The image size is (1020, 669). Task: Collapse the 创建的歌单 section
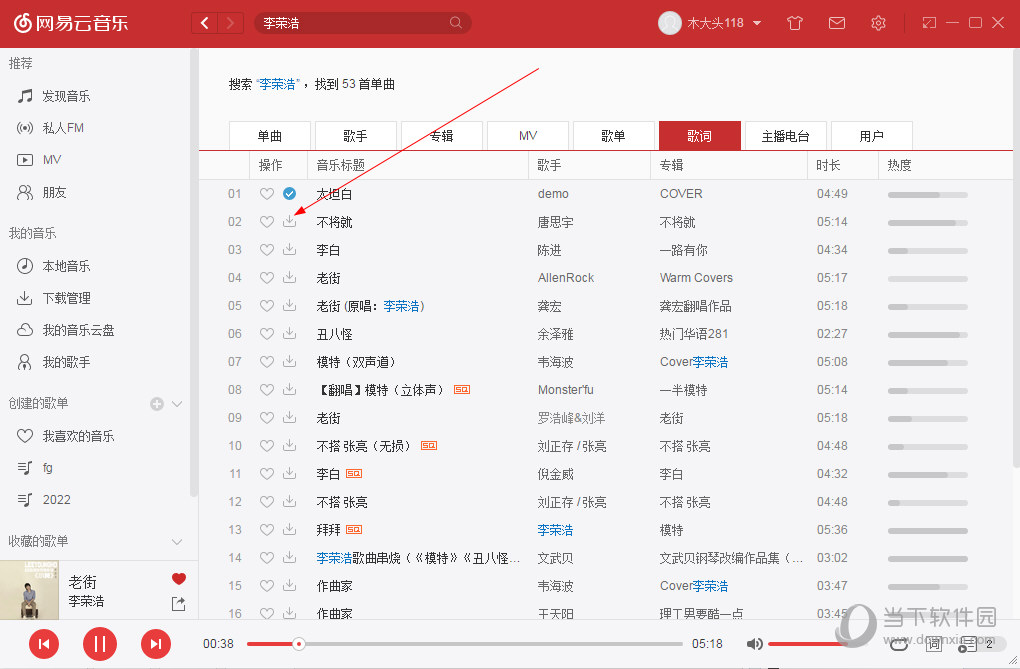(177, 403)
